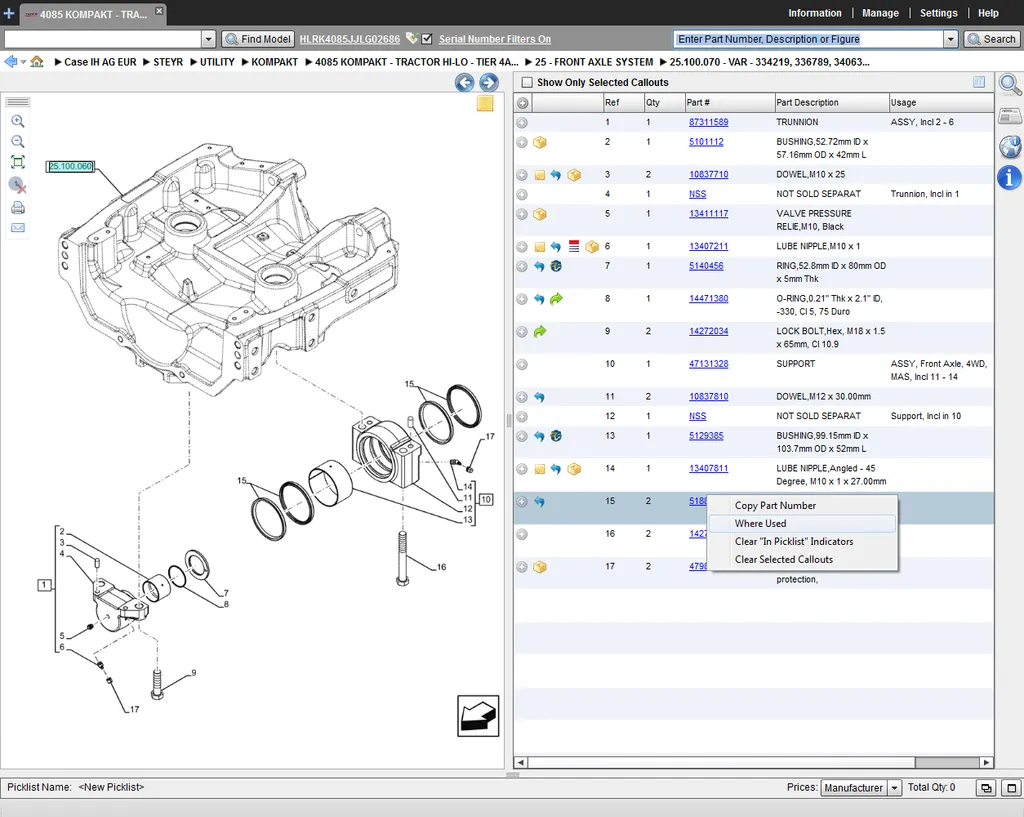
Task: Open part number link 87311589
Action: (708, 122)
